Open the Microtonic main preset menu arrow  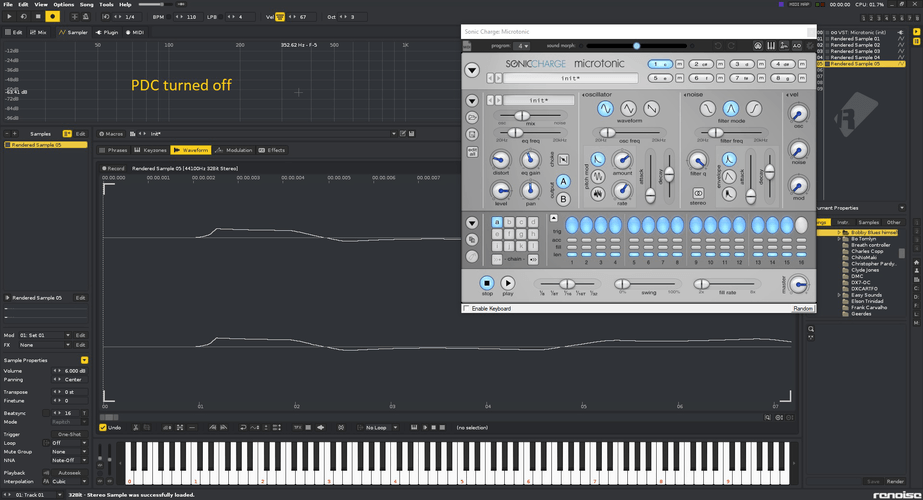472,70
